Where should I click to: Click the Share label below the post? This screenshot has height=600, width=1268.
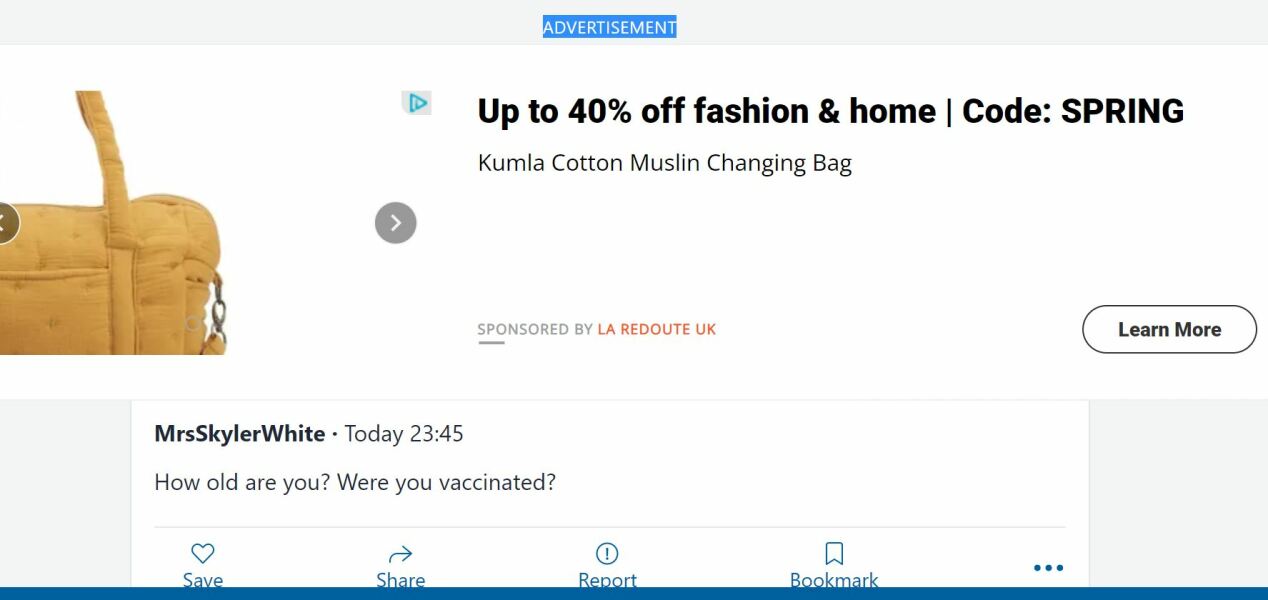point(400,580)
